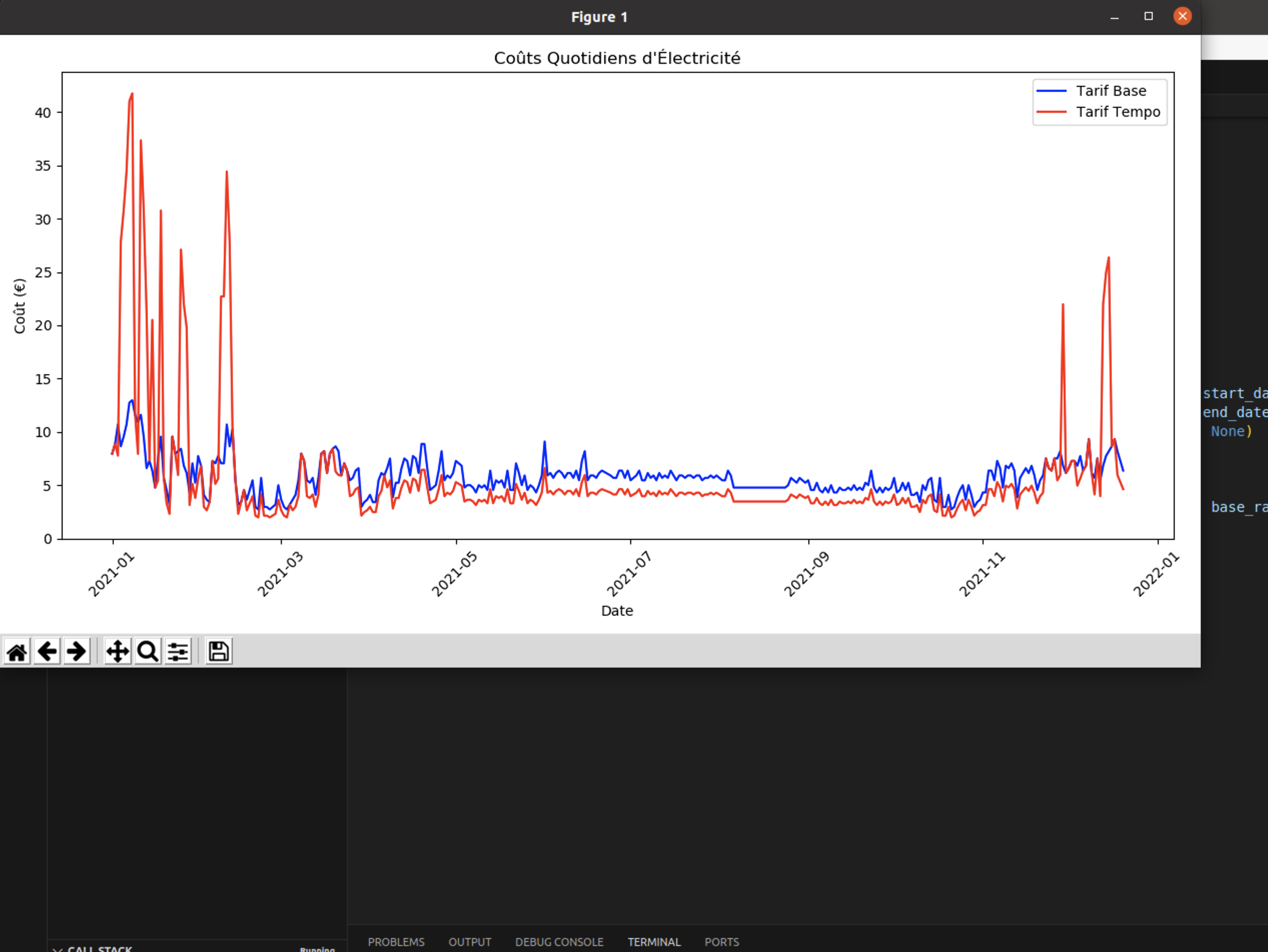This screenshot has height=952, width=1268.
Task: Collapse the CALL STACK section
Action: pos(93,948)
